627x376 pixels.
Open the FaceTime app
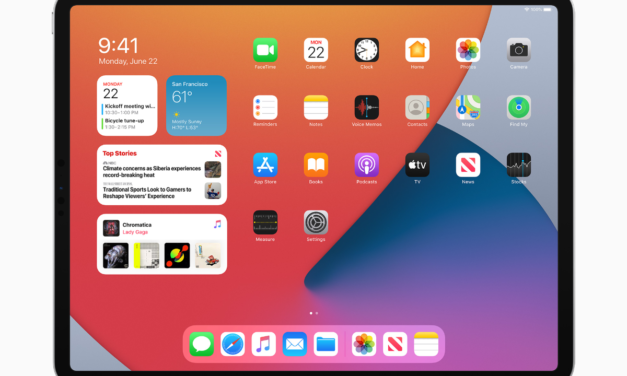[x=265, y=50]
